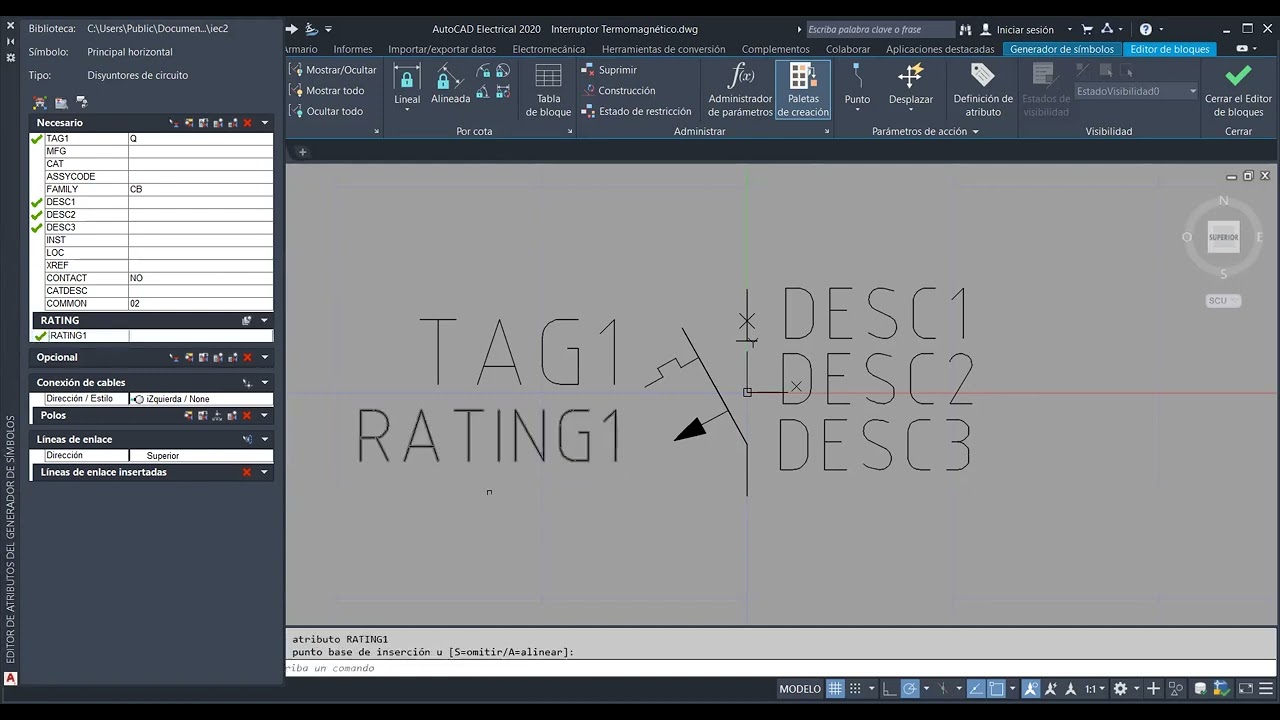
Task: Remove icon in Líneas de enlace insertadas
Action: (247, 472)
